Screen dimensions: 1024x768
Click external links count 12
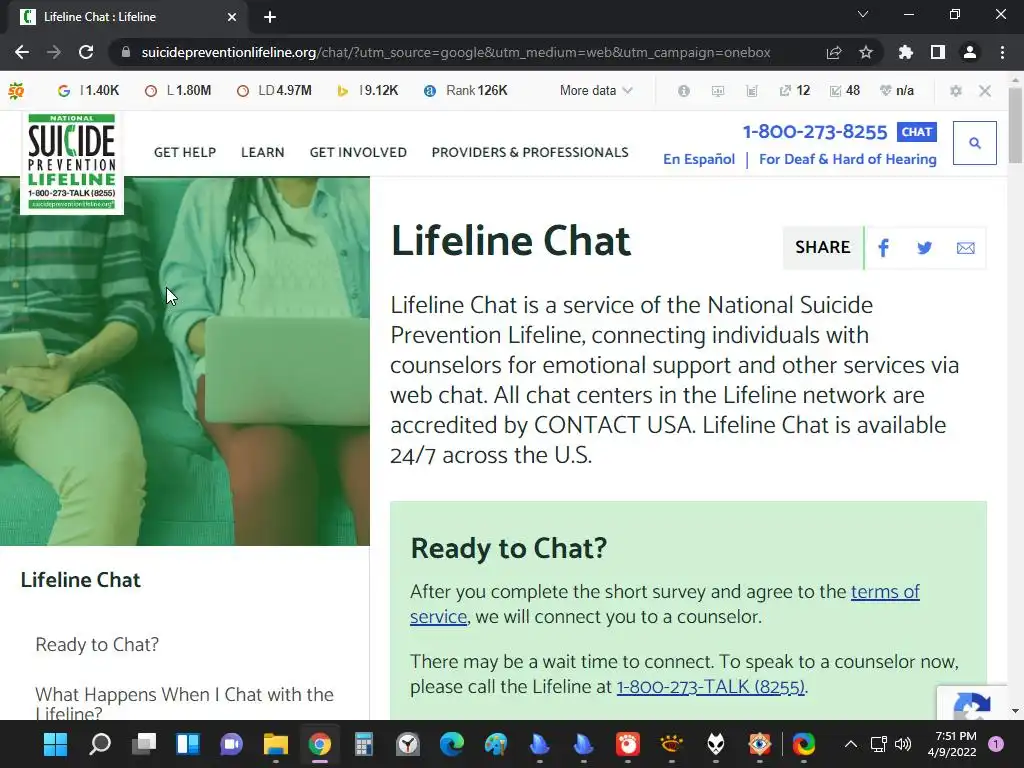tap(795, 91)
